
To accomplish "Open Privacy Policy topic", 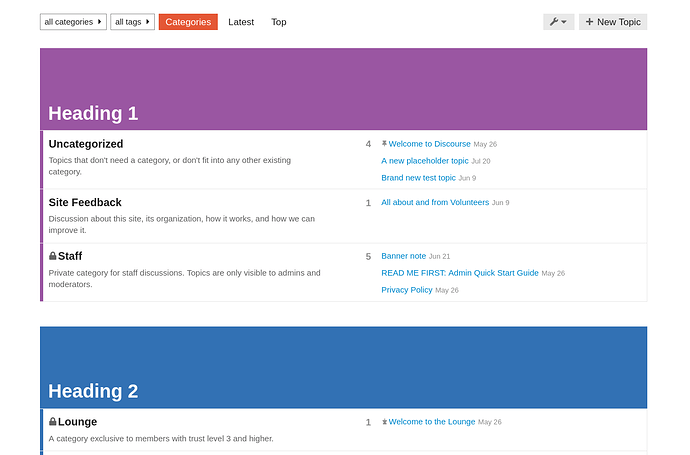I will pyautogui.click(x=407, y=290).
